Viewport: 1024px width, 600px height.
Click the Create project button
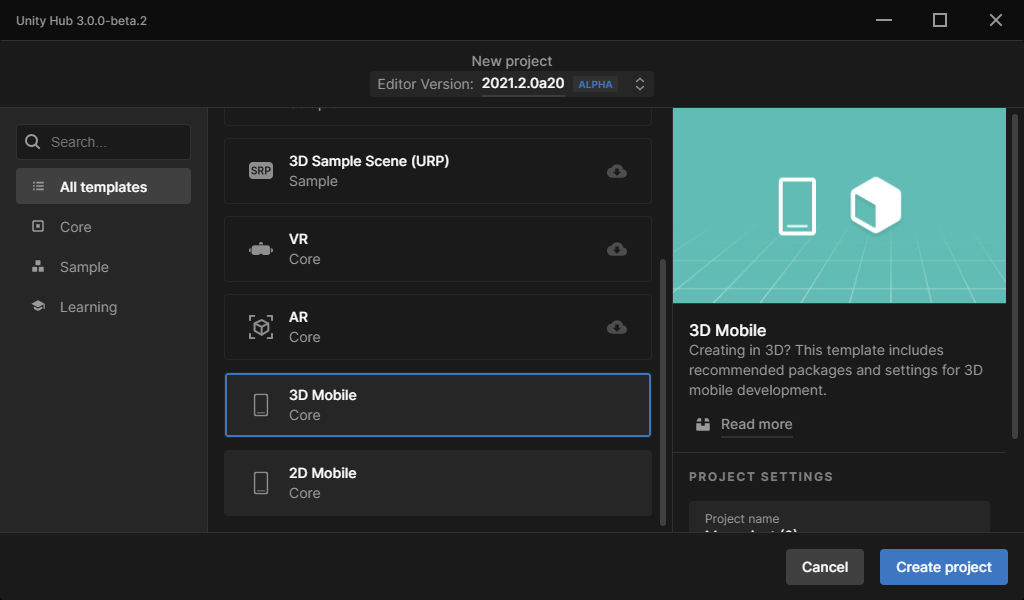point(943,567)
